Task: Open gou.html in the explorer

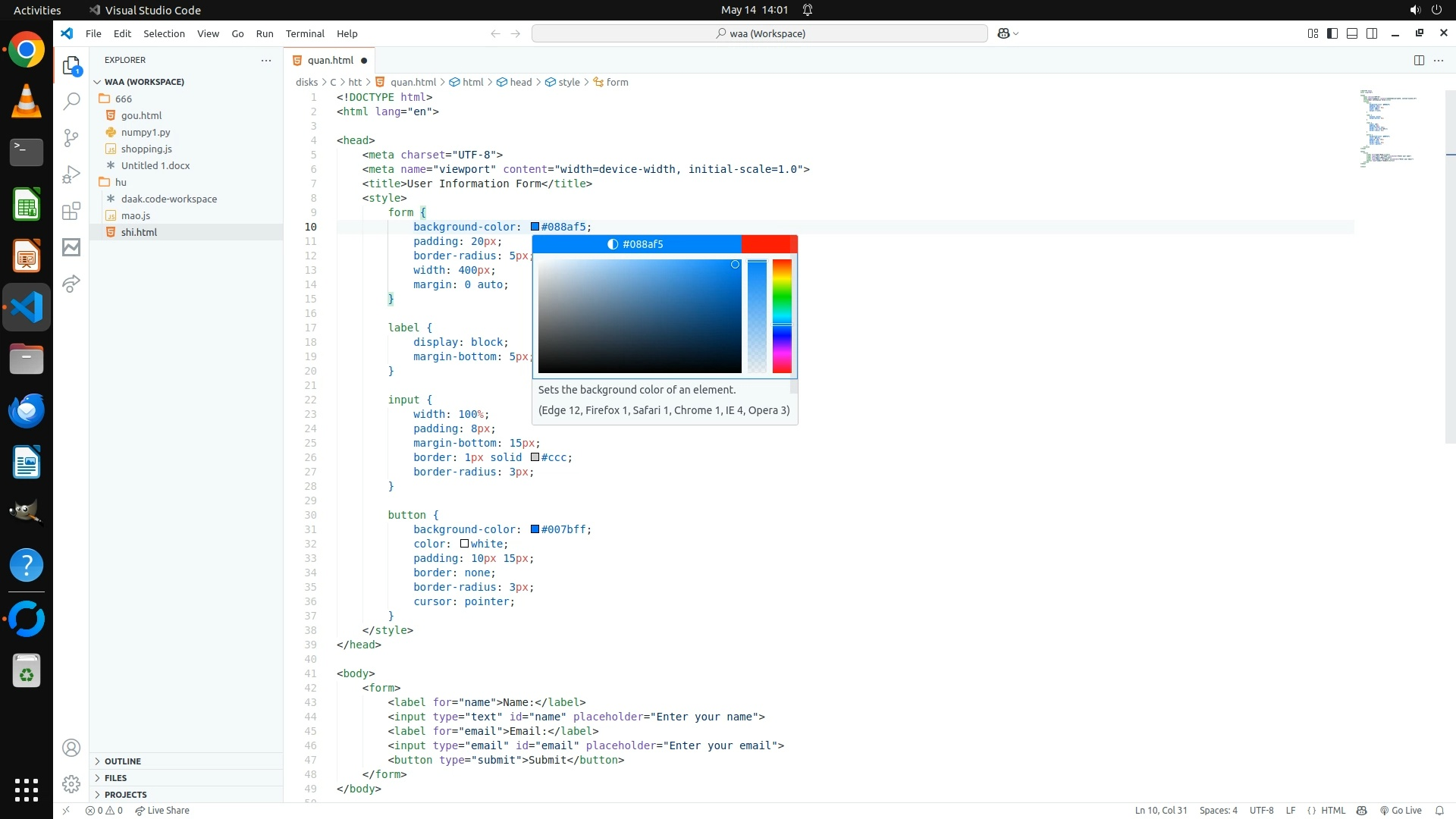Action: (141, 115)
